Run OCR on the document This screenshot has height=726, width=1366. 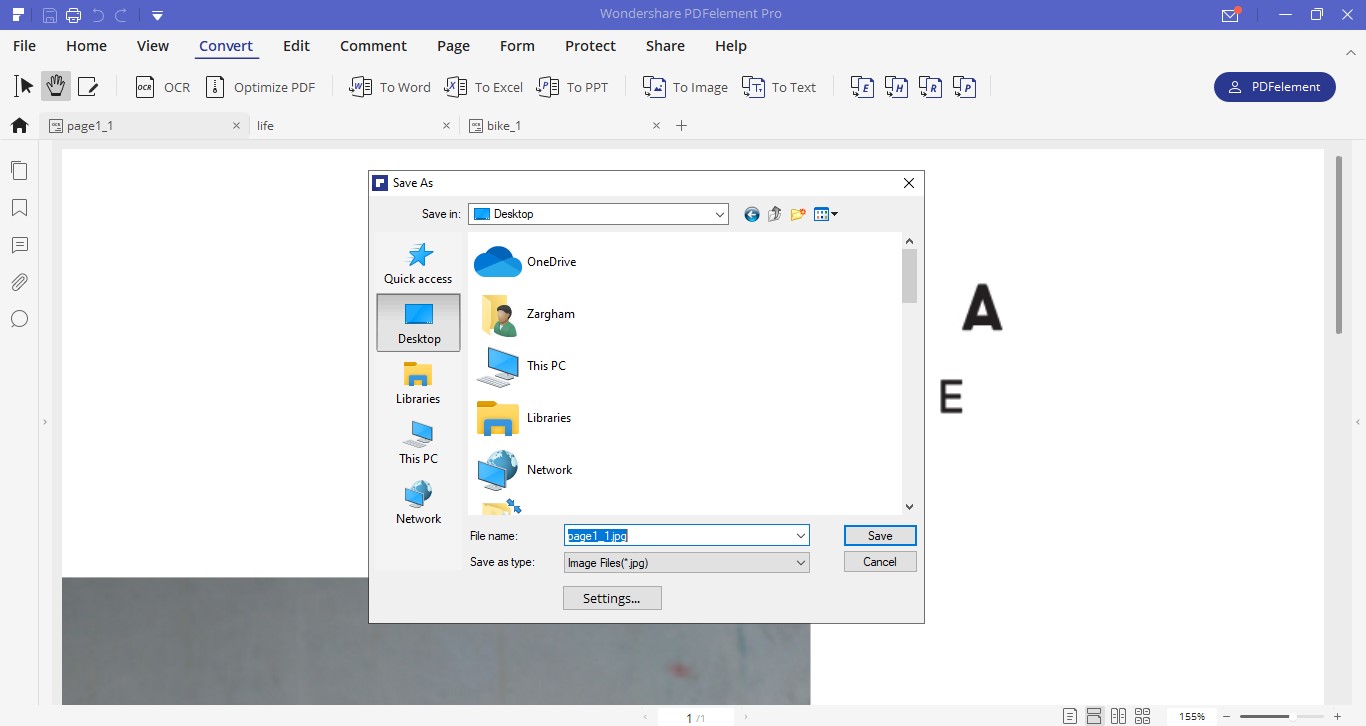[x=163, y=87]
